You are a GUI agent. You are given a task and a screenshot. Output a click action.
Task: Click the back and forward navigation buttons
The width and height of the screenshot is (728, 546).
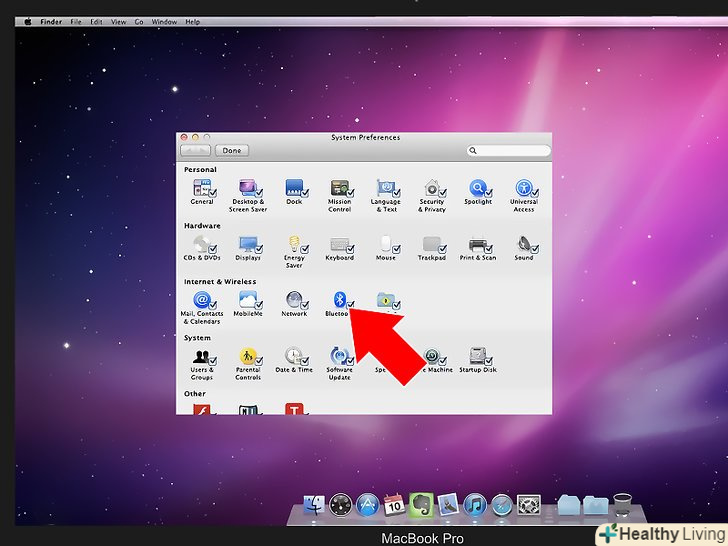[x=195, y=151]
